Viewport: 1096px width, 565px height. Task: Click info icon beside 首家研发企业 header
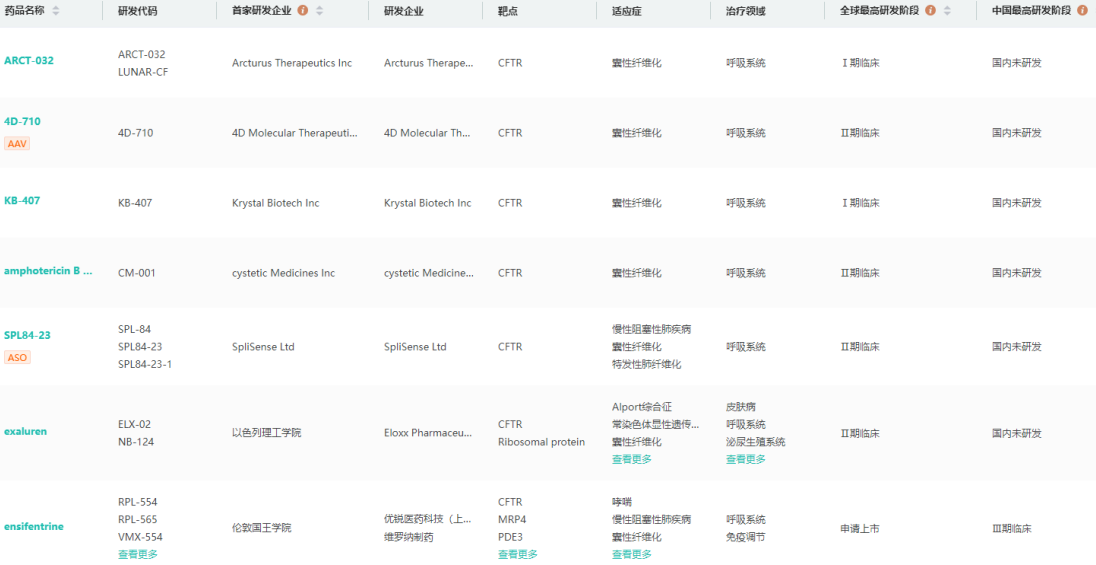pos(303,10)
